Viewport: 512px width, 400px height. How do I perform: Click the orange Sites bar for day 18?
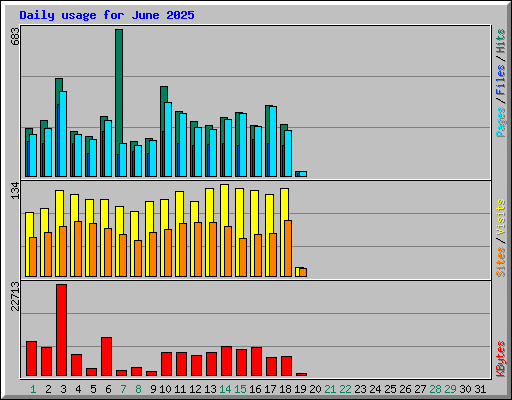[x=288, y=248]
